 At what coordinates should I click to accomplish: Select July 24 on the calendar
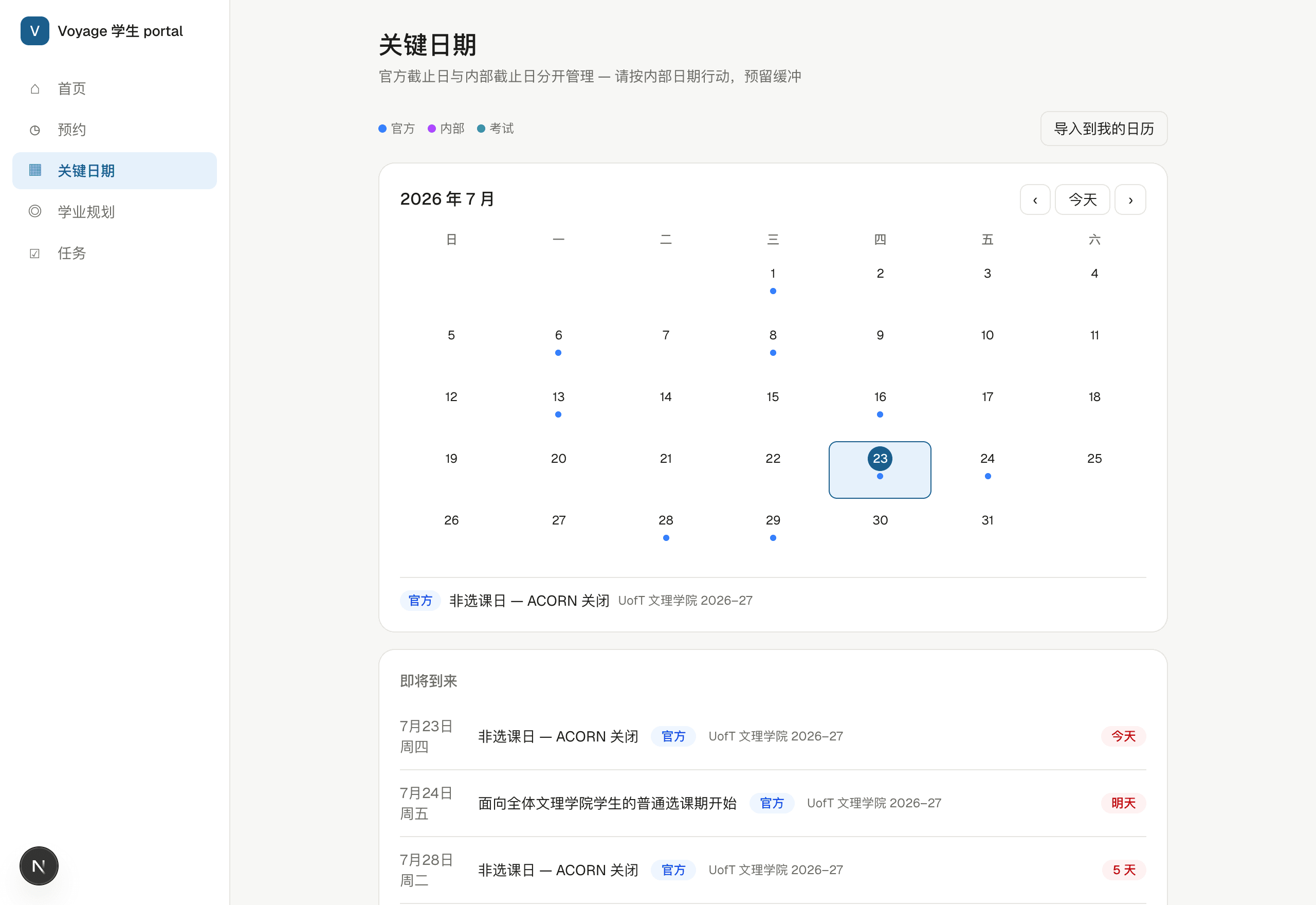click(986, 469)
